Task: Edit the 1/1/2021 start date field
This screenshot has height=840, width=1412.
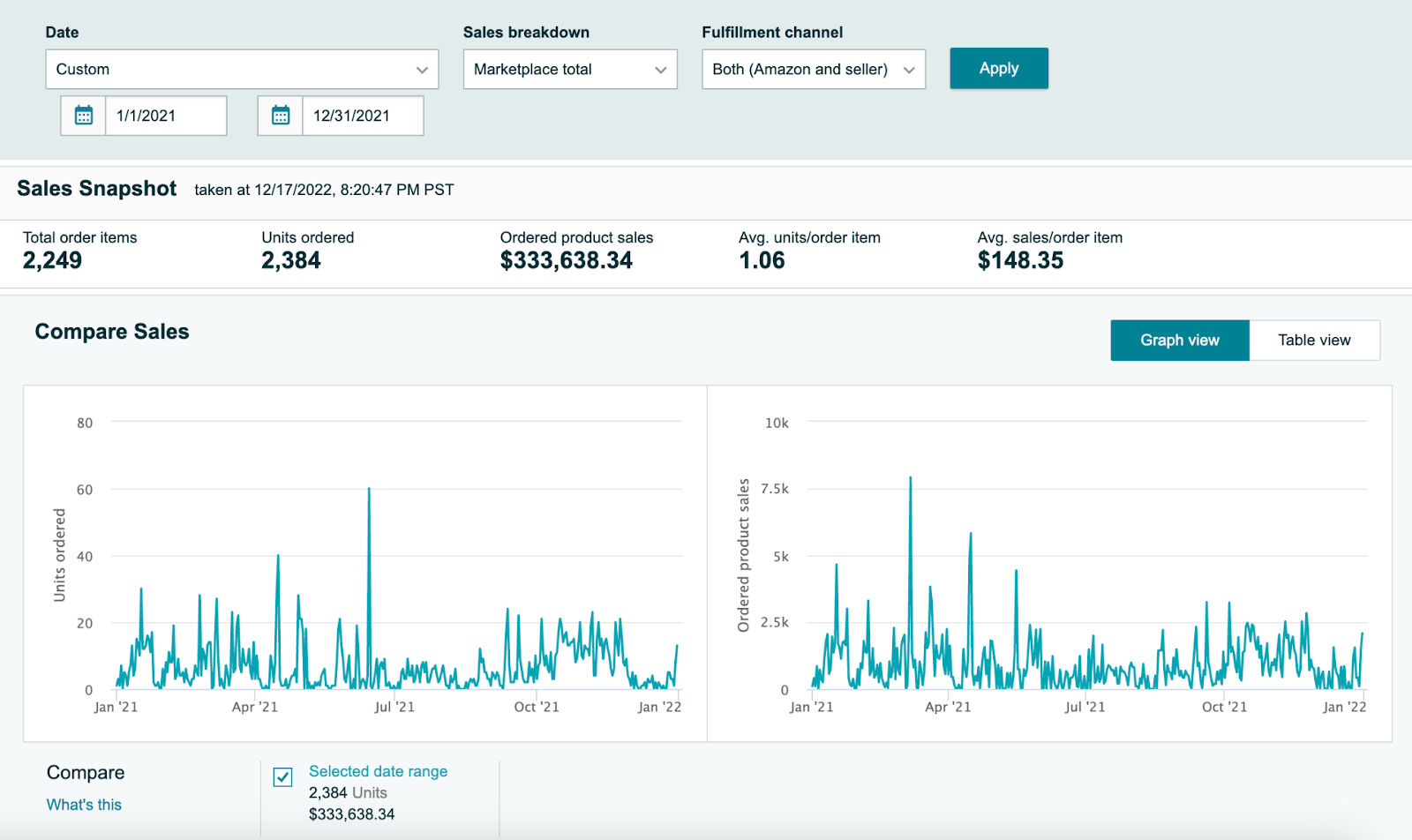Action: click(166, 116)
